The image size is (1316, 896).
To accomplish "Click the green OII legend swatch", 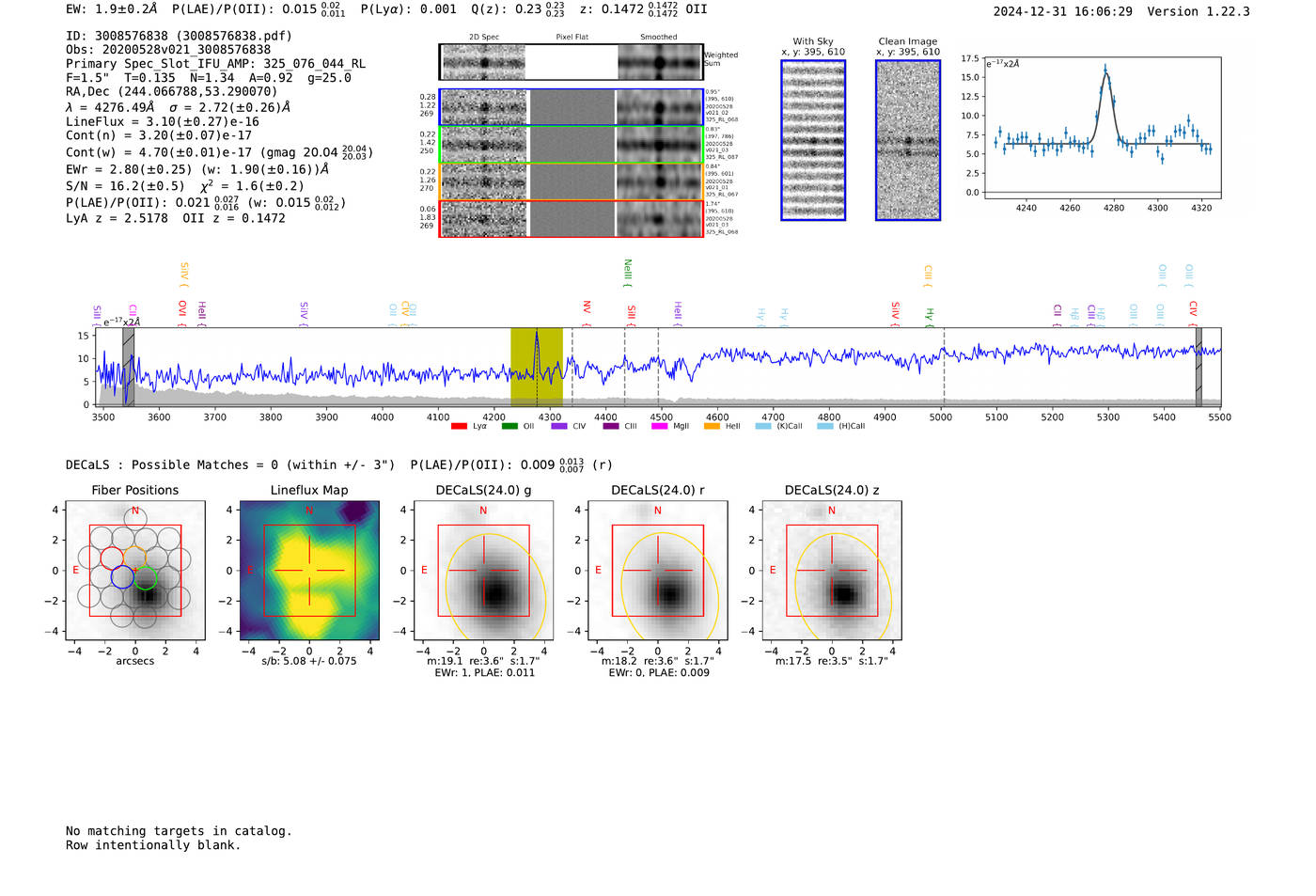I will 509,427.
